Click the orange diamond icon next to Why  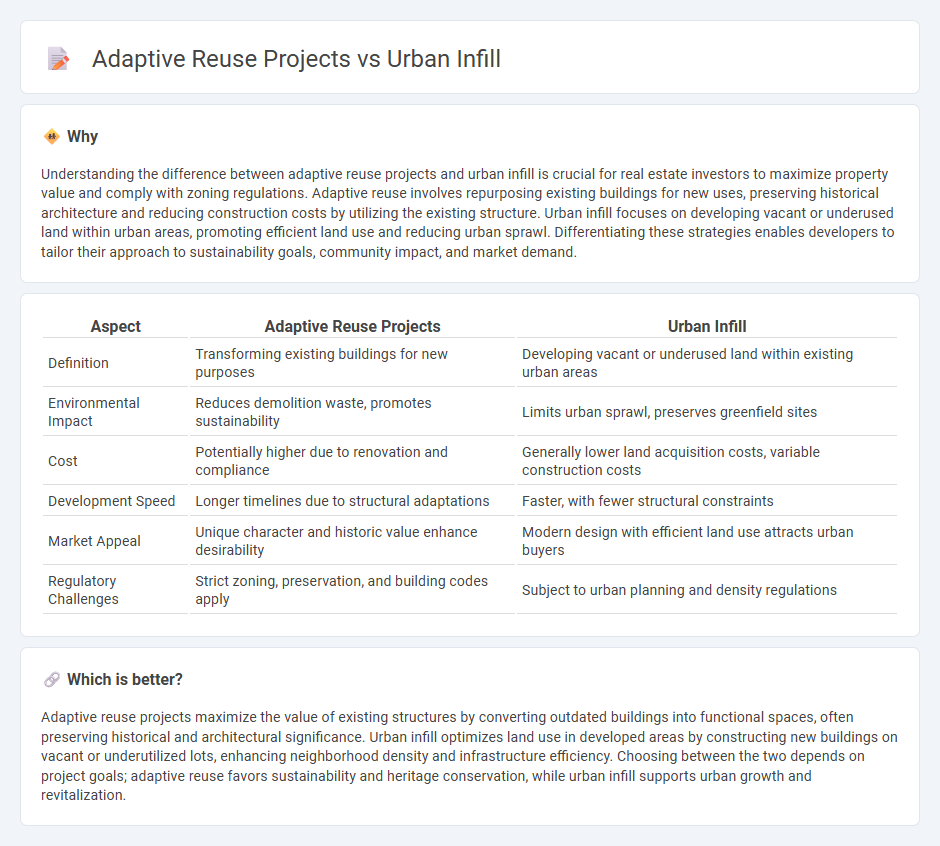point(52,137)
